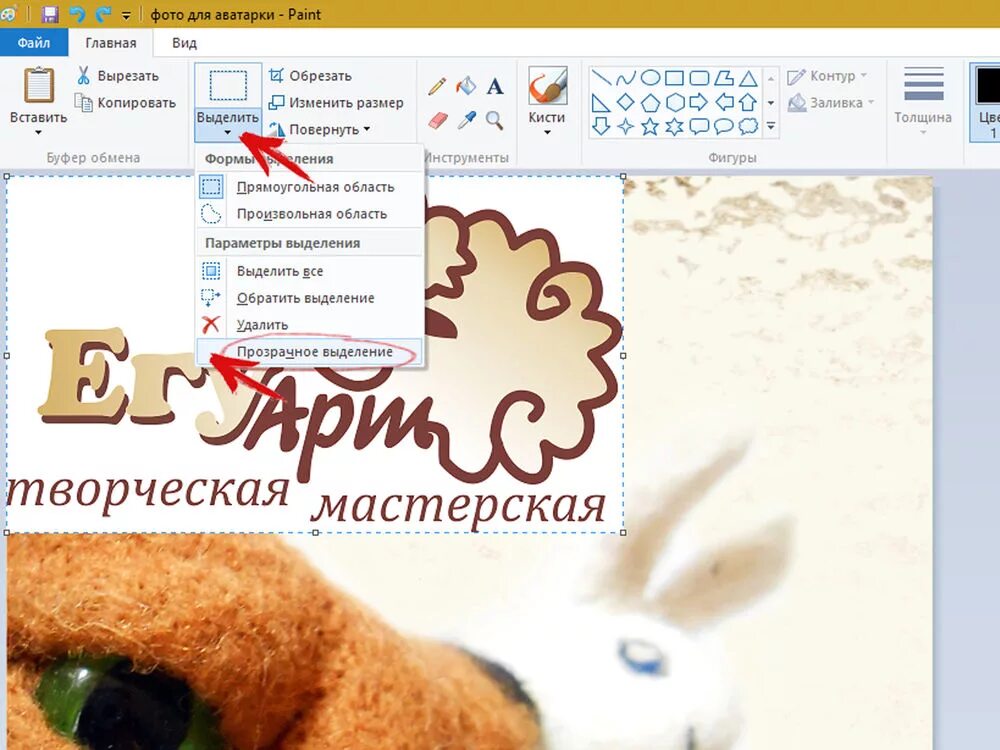Click the Вставить clipboard paste icon
This screenshot has width=1000, height=750.
coord(39,85)
